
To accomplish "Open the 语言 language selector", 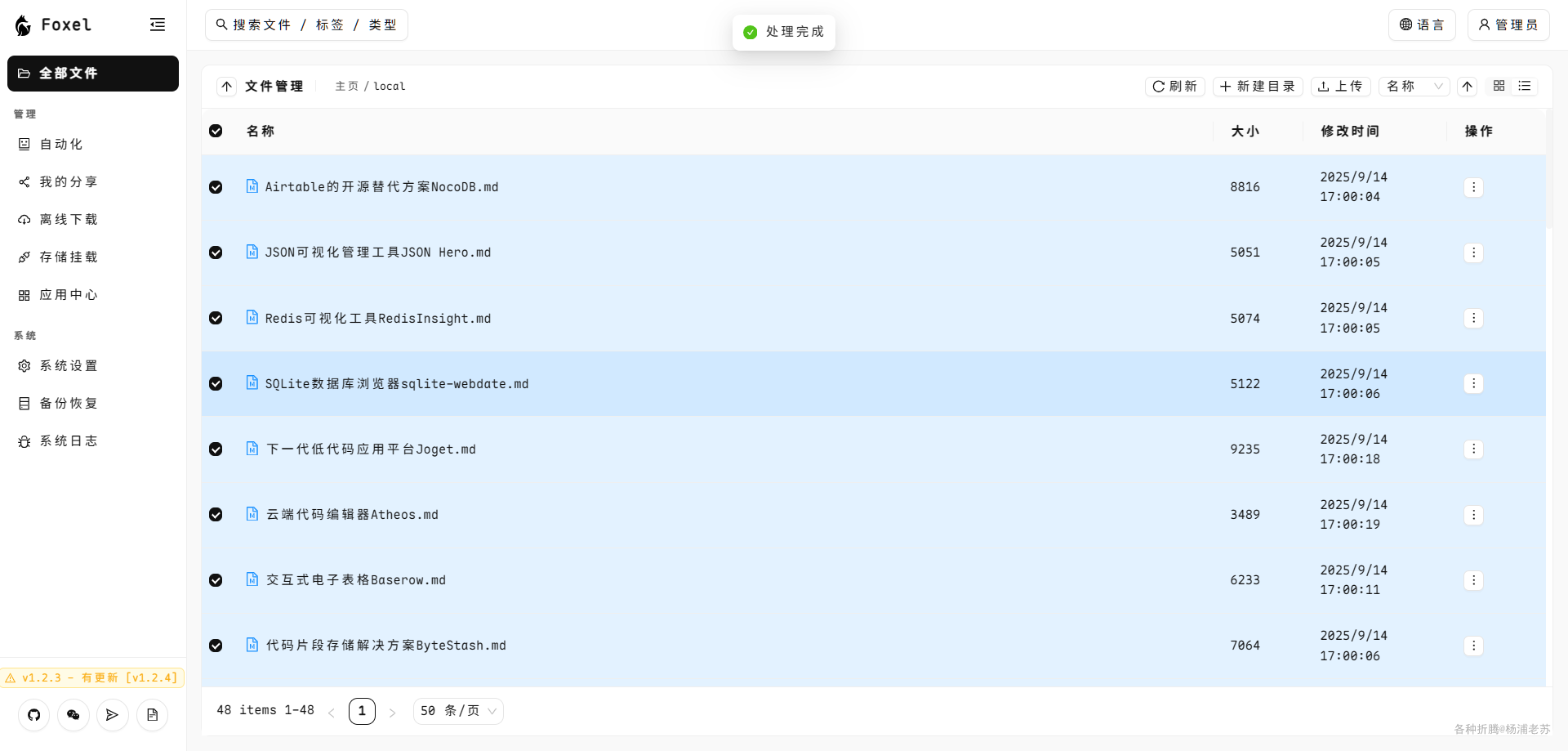I will click(x=1422, y=25).
